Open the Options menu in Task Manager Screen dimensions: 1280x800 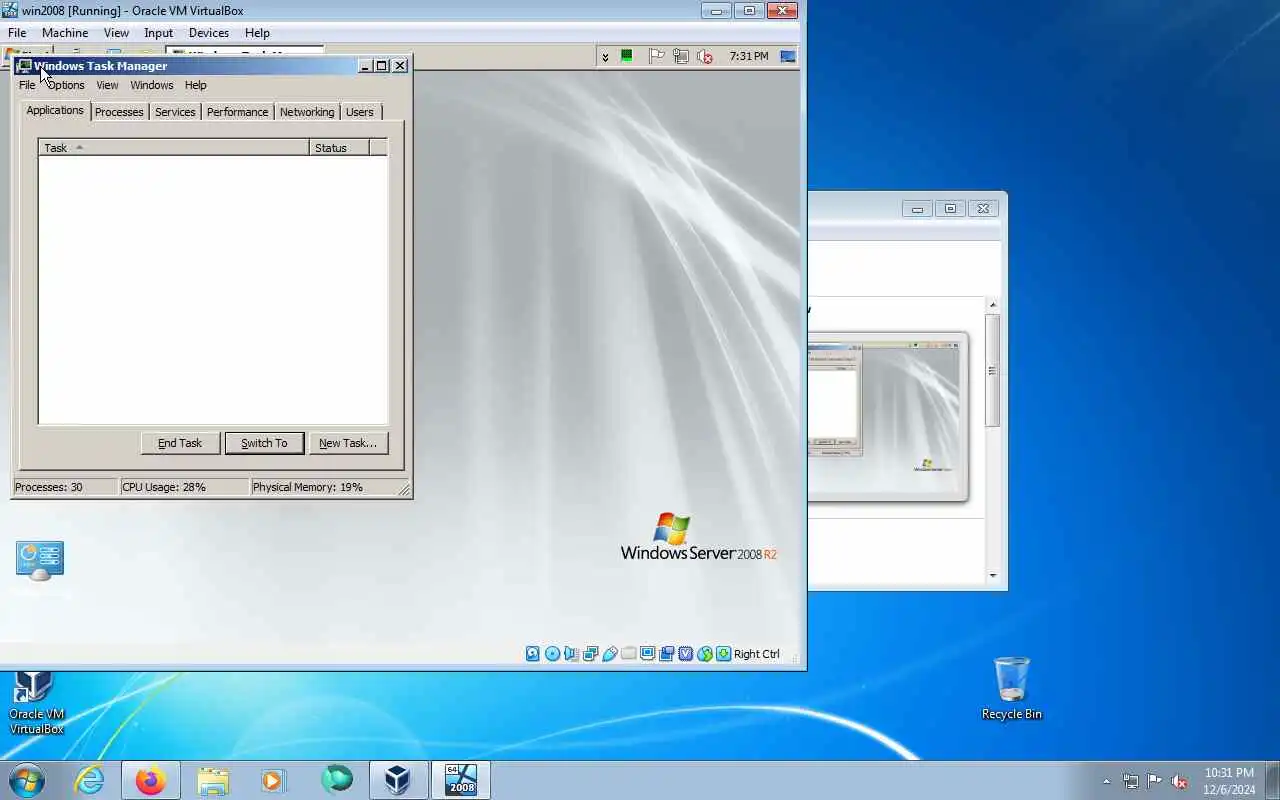[65, 85]
